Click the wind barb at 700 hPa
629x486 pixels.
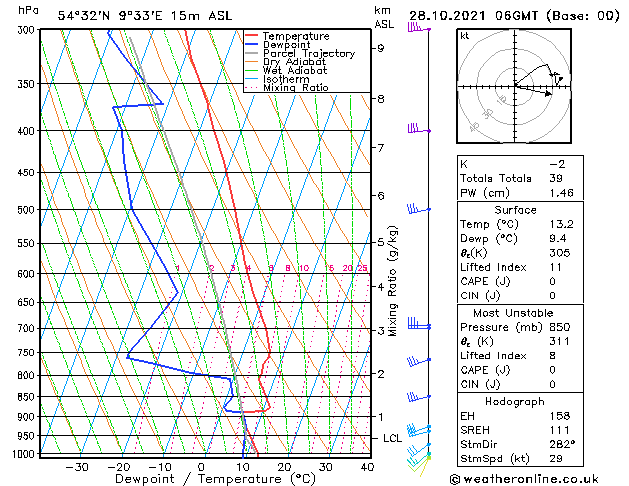[419, 324]
